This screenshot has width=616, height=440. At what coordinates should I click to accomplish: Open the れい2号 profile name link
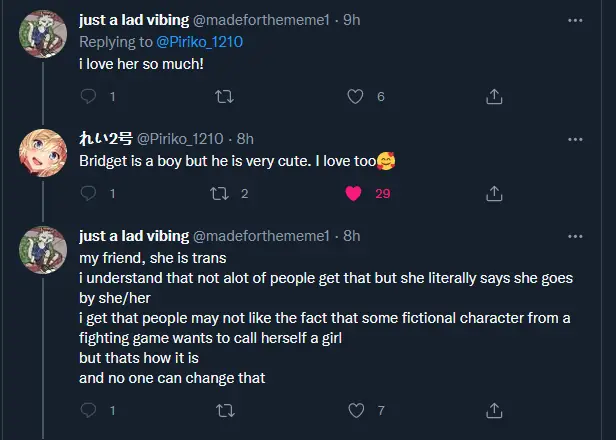105,138
